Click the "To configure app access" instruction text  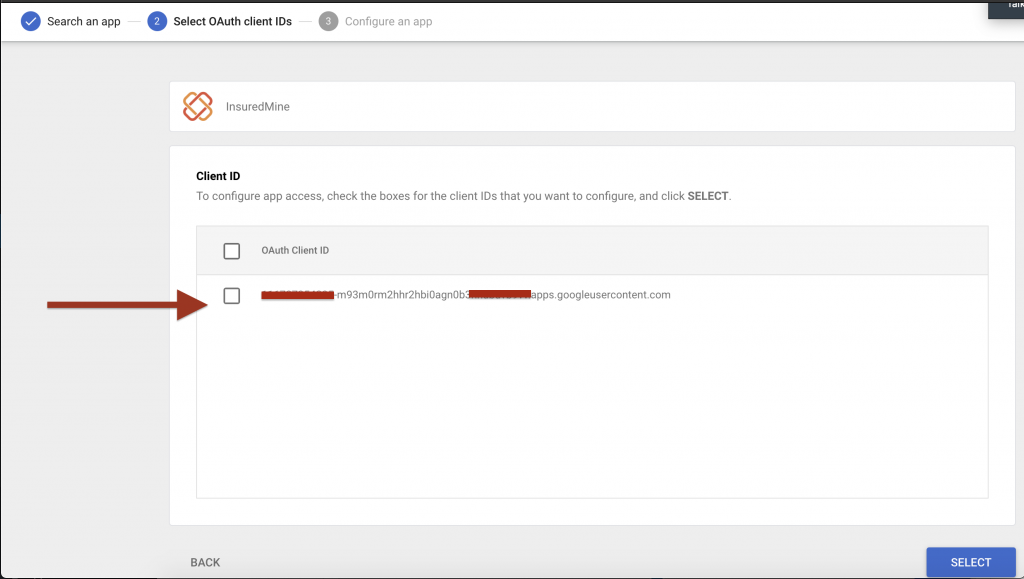coord(440,197)
